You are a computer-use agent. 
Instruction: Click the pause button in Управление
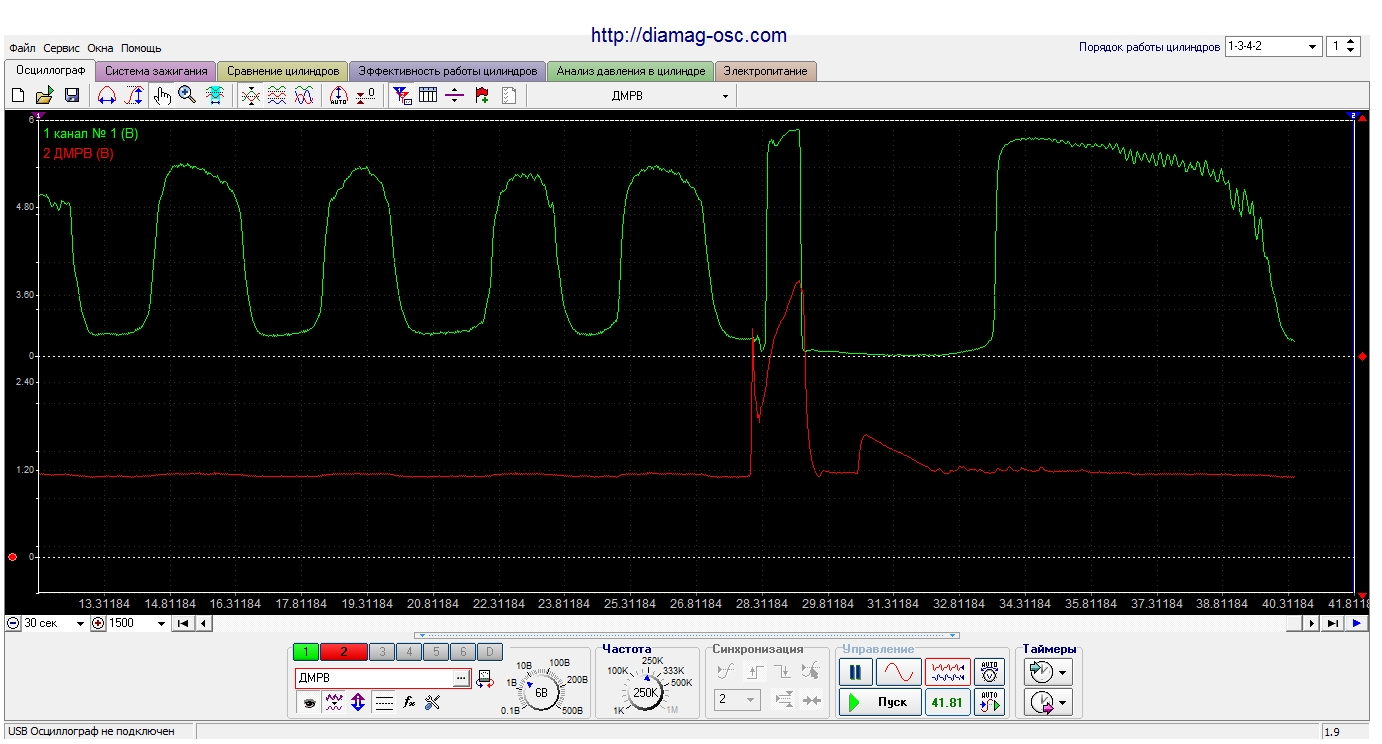855,671
